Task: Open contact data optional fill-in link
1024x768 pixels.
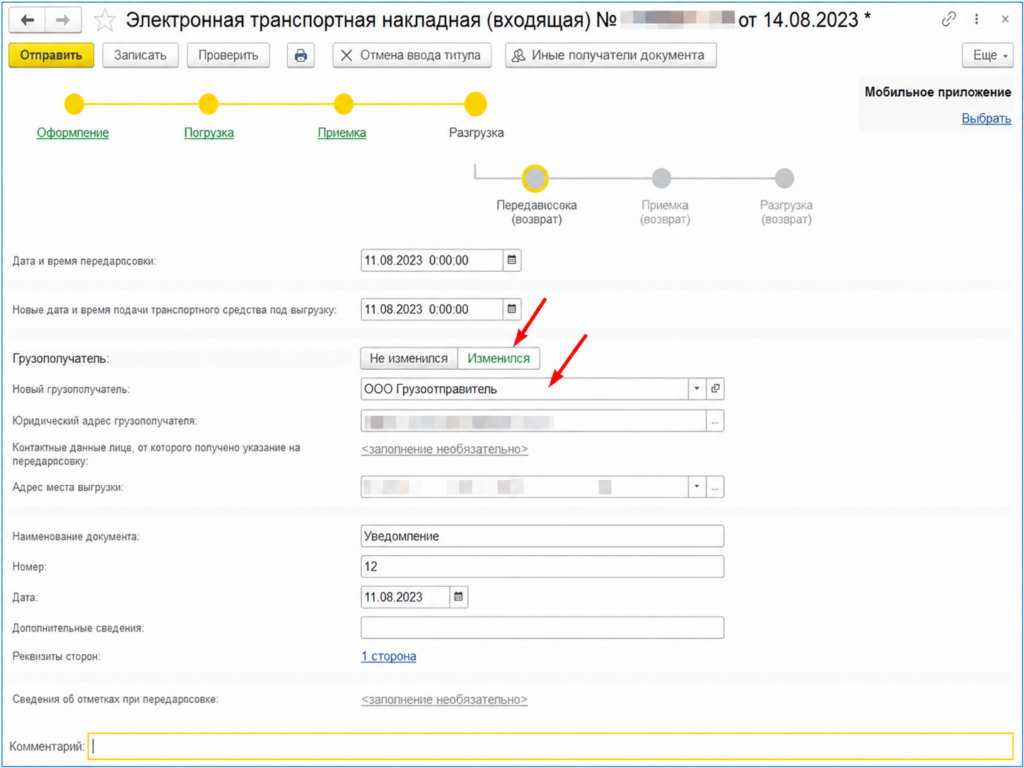Action: [444, 449]
